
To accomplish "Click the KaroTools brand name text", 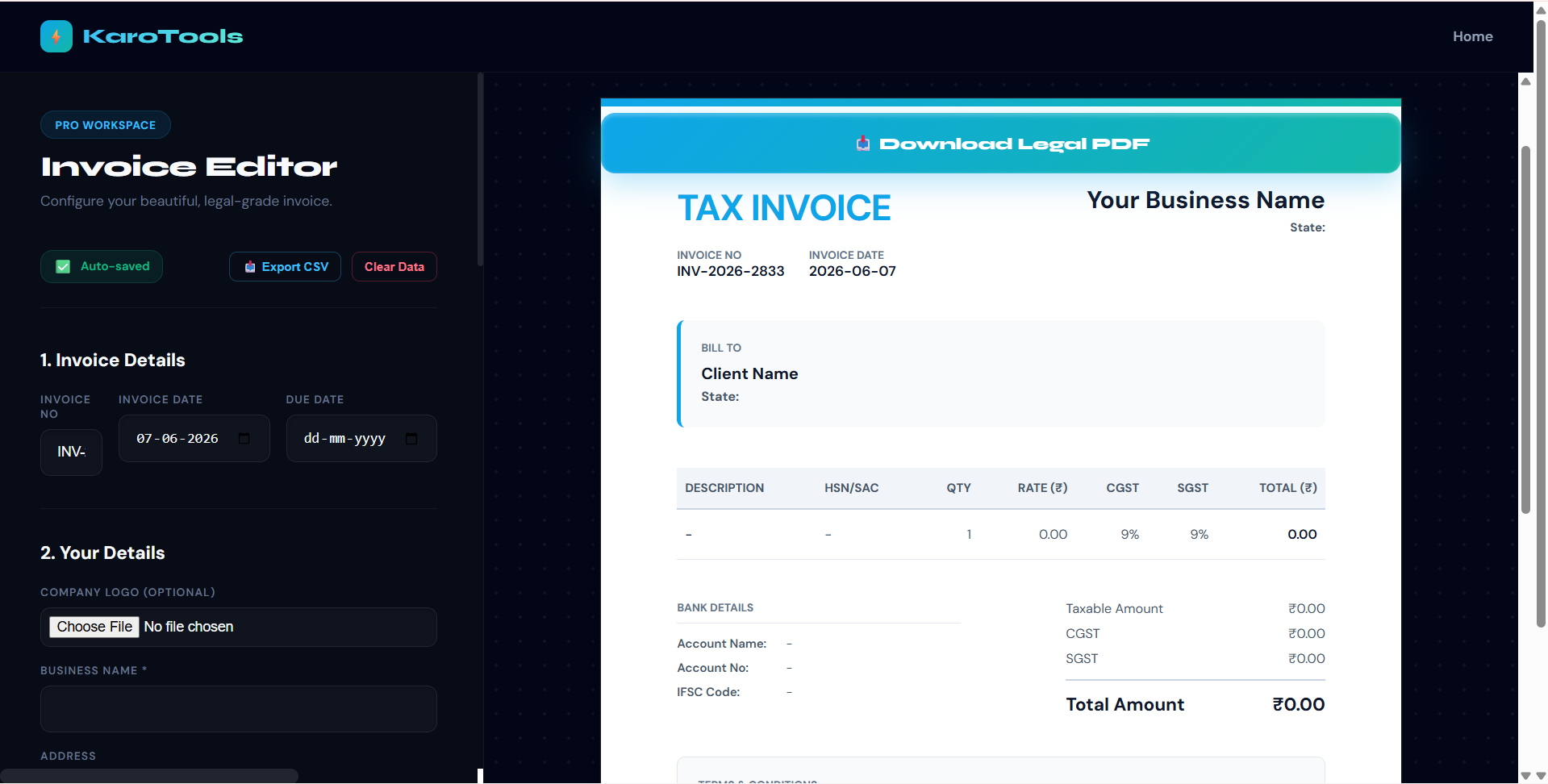I will [x=163, y=36].
